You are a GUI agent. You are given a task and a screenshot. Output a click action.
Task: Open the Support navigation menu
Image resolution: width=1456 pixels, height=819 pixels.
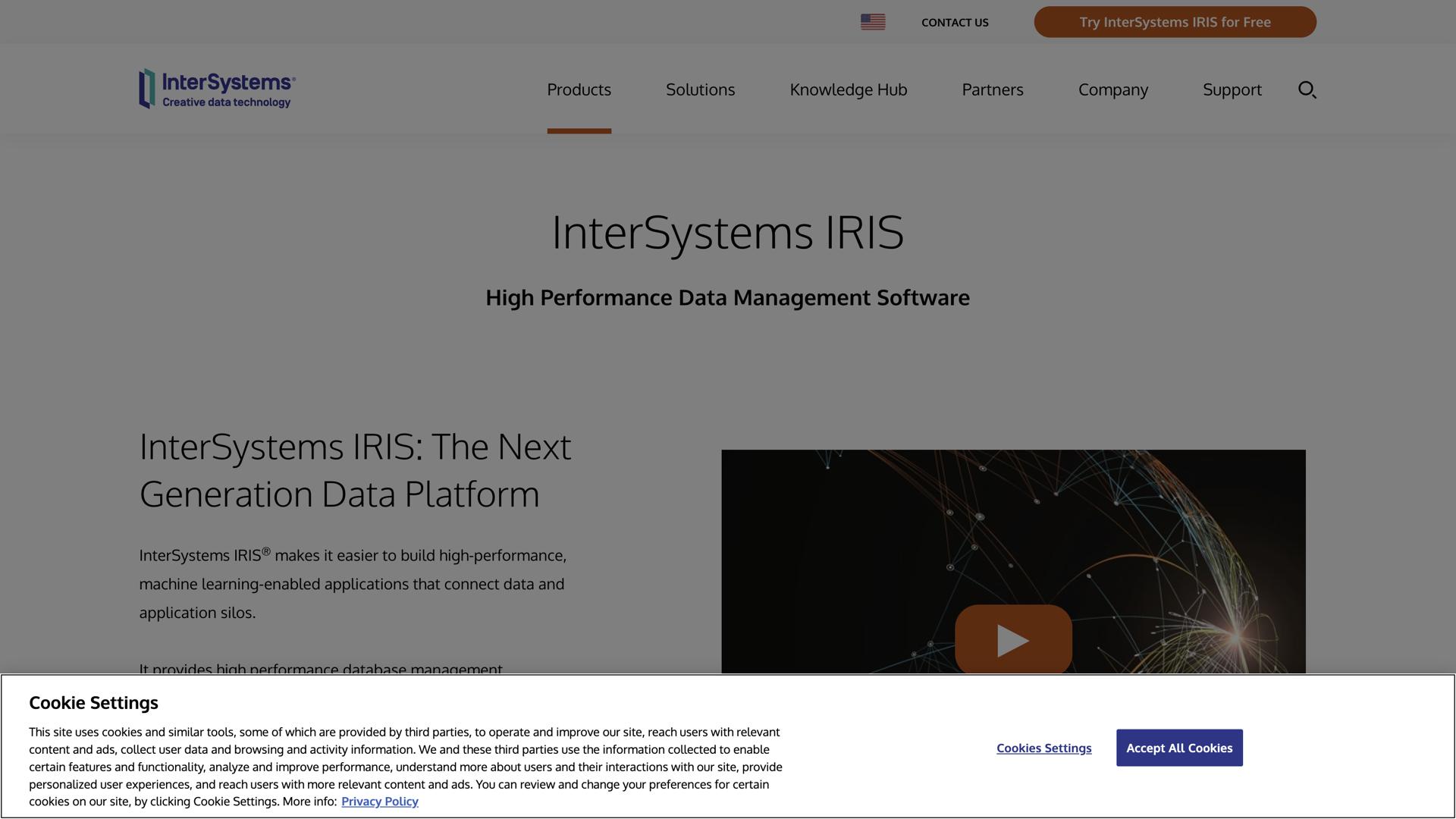[1232, 89]
